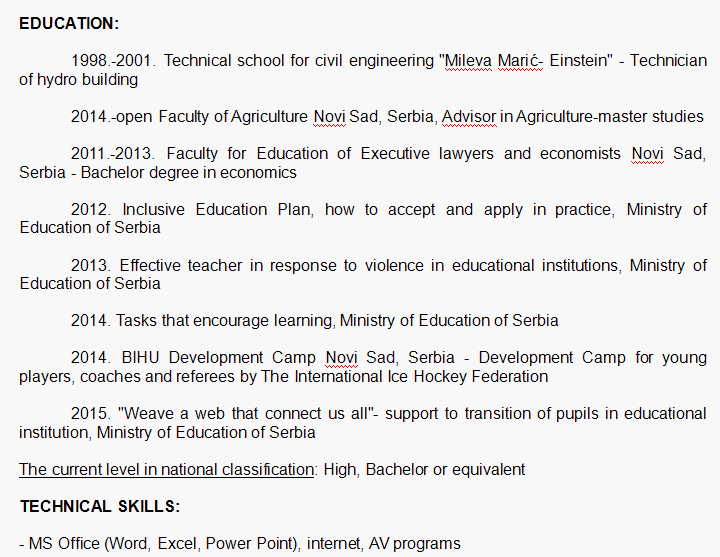This screenshot has height=557, width=720.
Task: Click the "1998.-2001." date text
Action: tap(113, 61)
